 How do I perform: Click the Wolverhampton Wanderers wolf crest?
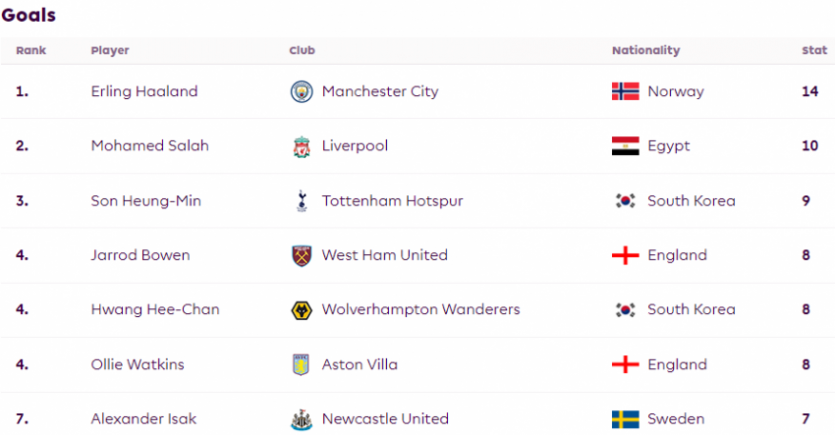(301, 310)
